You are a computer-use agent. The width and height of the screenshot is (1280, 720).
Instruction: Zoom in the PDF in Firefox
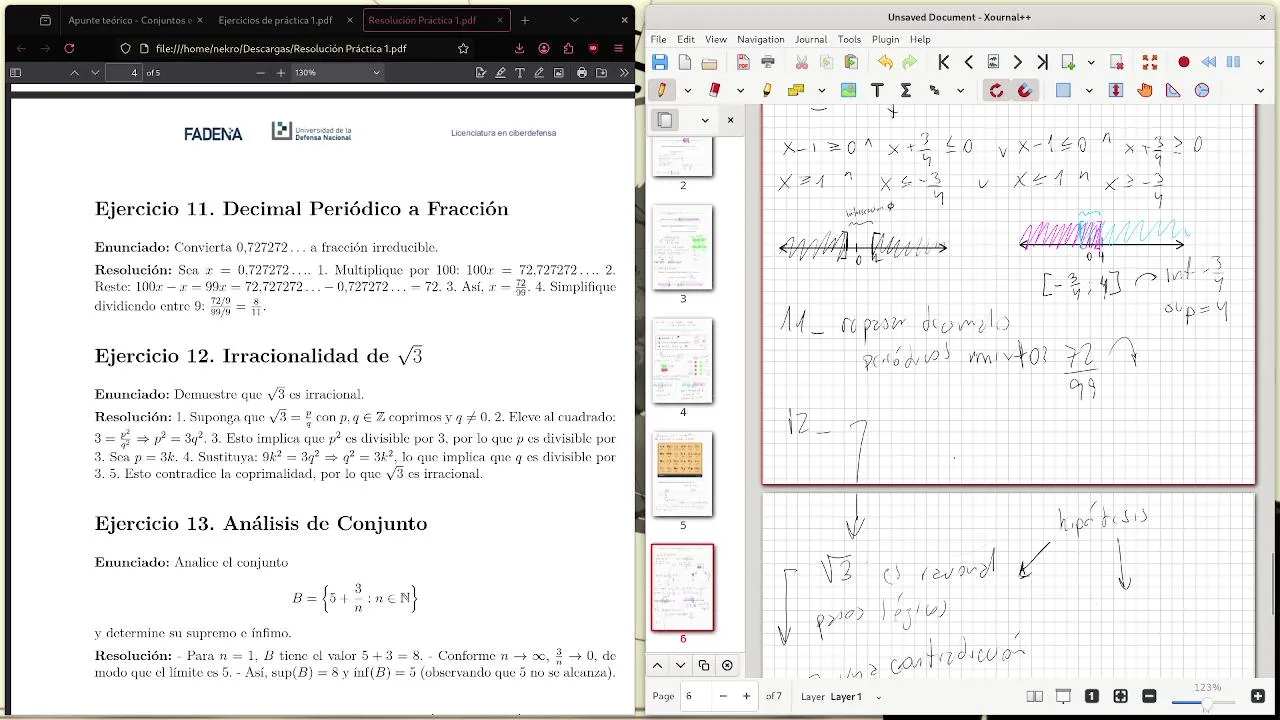coord(281,73)
